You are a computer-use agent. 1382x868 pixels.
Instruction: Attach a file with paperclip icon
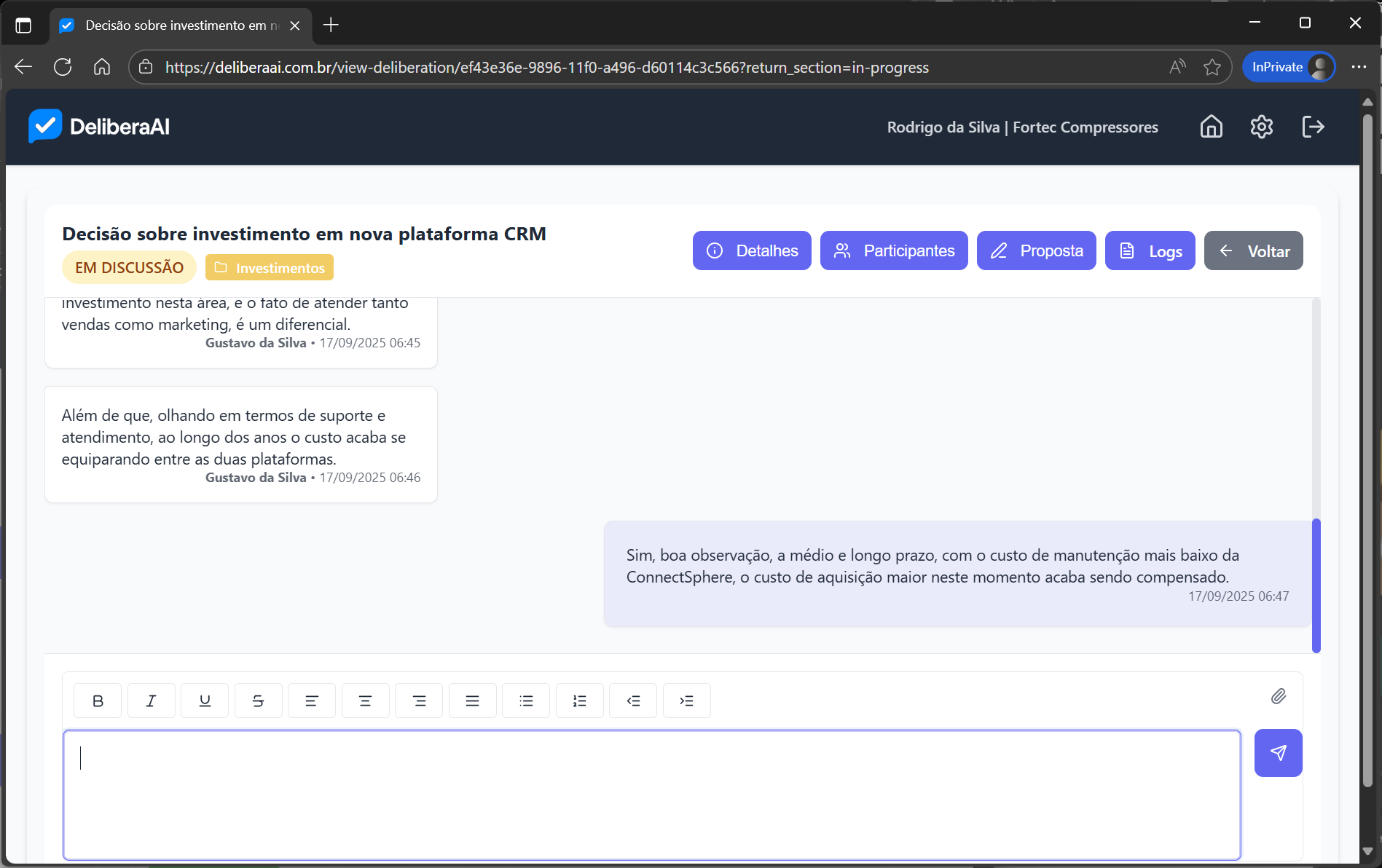[1278, 697]
